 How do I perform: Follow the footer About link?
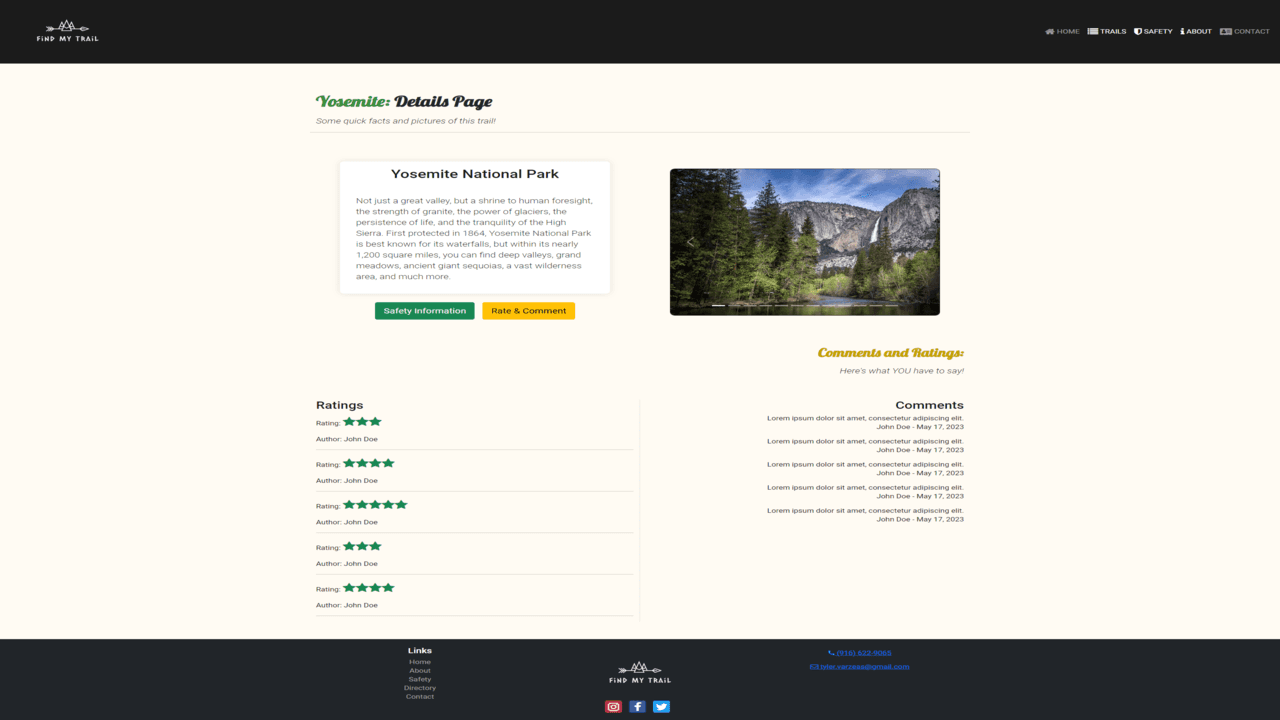coord(420,671)
